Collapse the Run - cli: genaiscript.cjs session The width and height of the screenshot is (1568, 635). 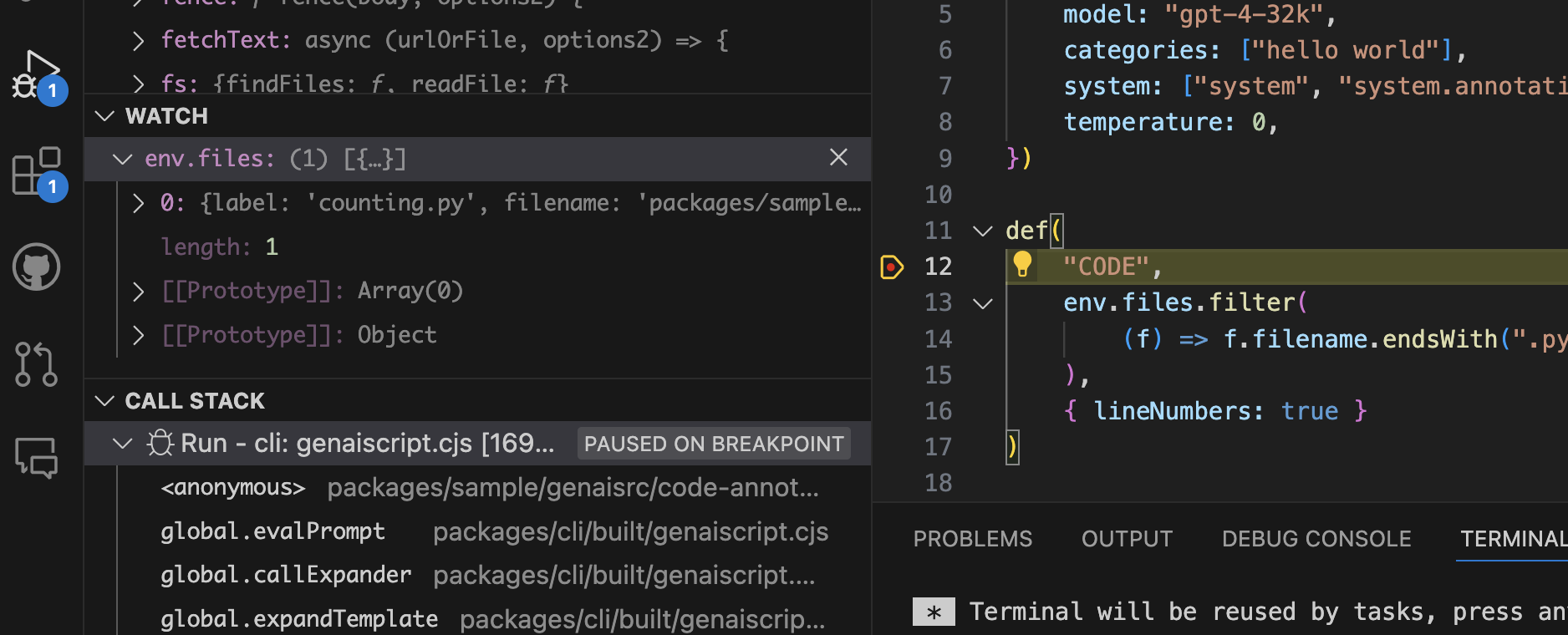[123, 443]
